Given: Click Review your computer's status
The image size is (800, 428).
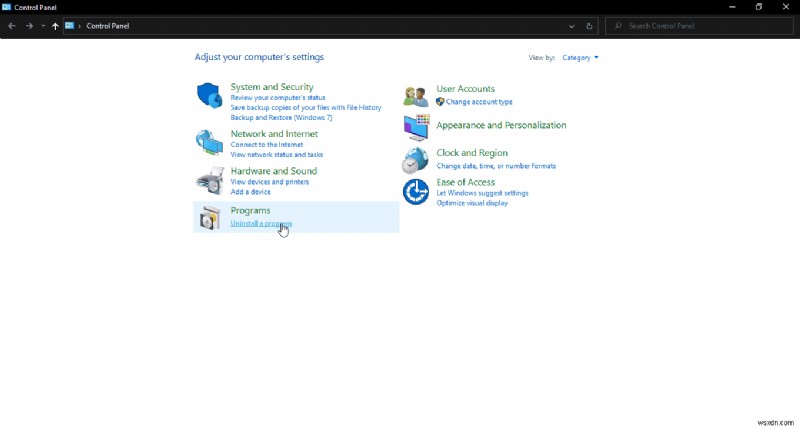Looking at the screenshot, I should pos(278,97).
